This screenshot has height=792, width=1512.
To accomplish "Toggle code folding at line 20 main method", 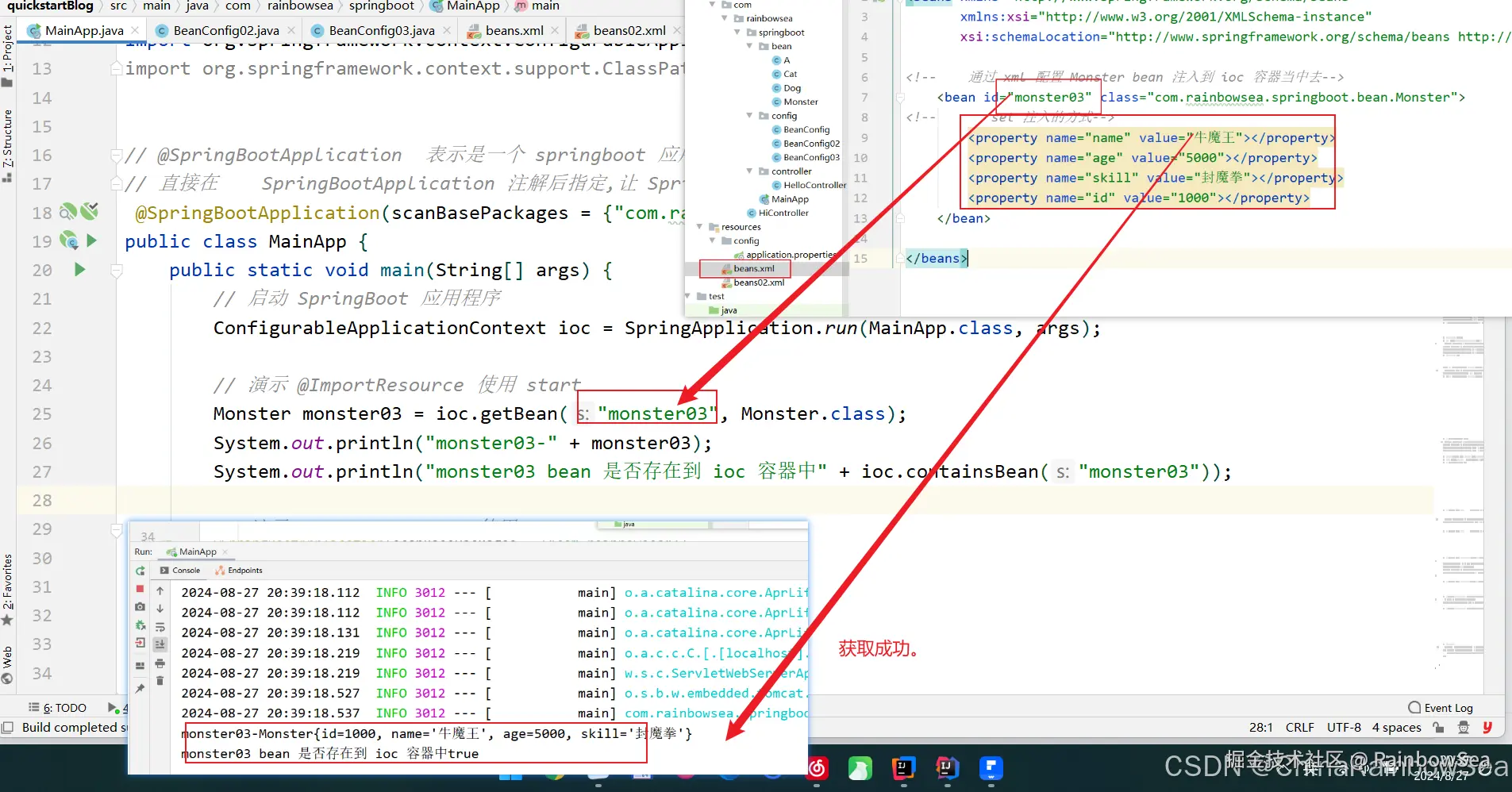I will [x=117, y=271].
